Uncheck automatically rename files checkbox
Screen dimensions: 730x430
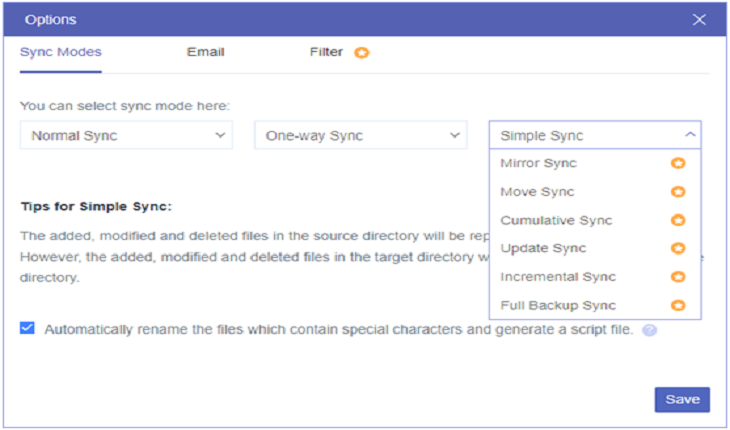pyautogui.click(x=28, y=328)
